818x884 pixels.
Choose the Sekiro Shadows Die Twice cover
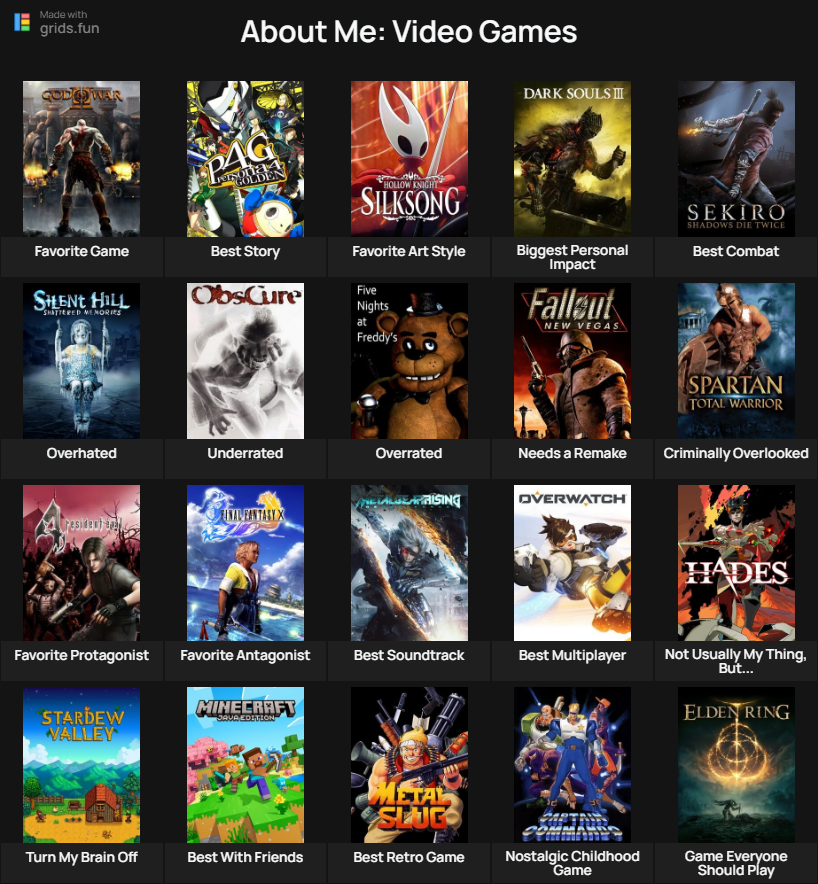click(736, 158)
